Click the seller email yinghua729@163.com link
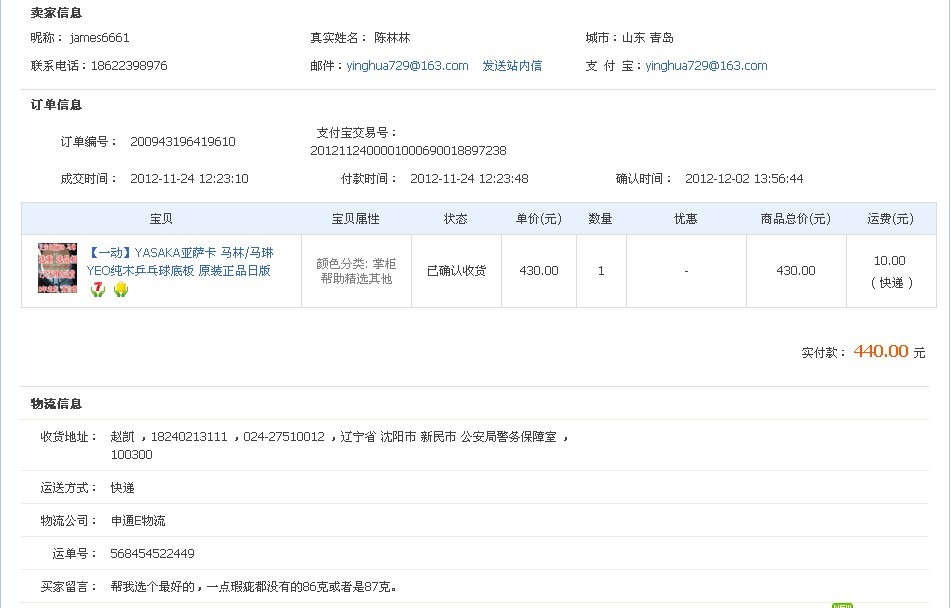Screen dimensions: 951x608 [407, 66]
